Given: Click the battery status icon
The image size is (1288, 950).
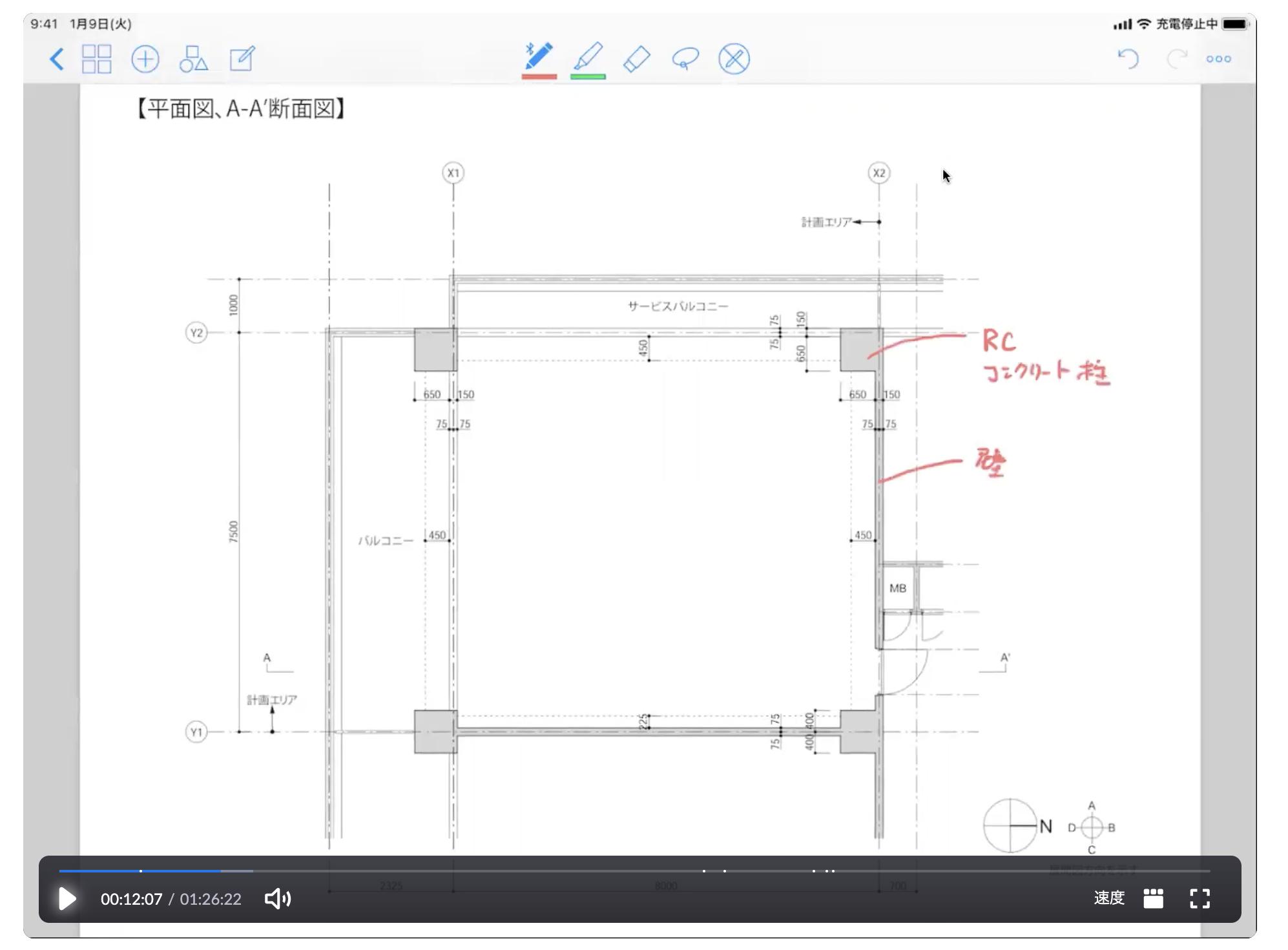Looking at the screenshot, I should pyautogui.click(x=1236, y=24).
